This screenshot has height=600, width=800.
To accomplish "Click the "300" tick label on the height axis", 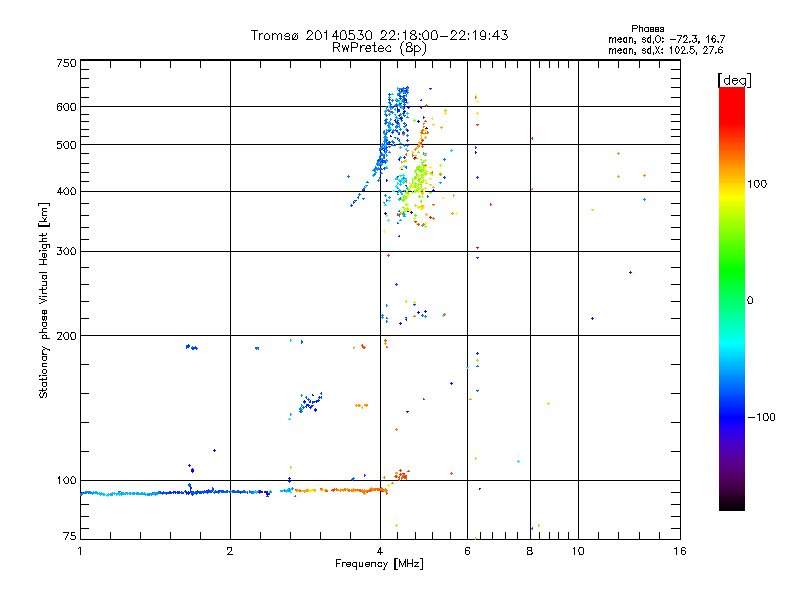I will pyautogui.click(x=66, y=252).
